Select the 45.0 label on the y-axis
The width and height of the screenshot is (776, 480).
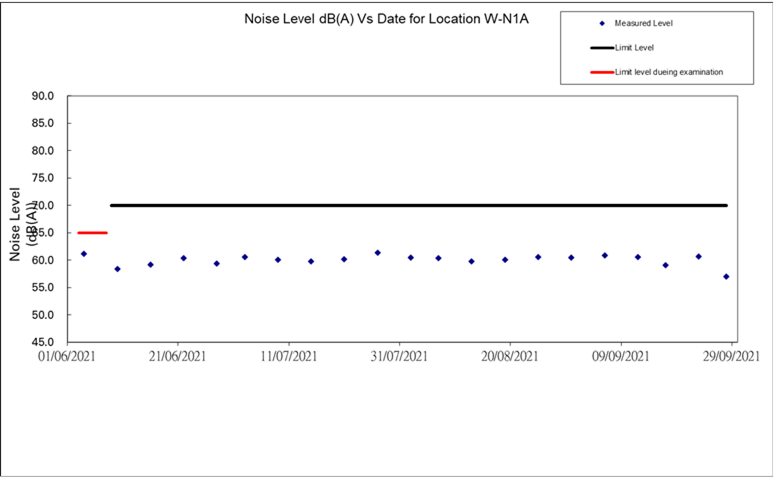tap(43, 342)
